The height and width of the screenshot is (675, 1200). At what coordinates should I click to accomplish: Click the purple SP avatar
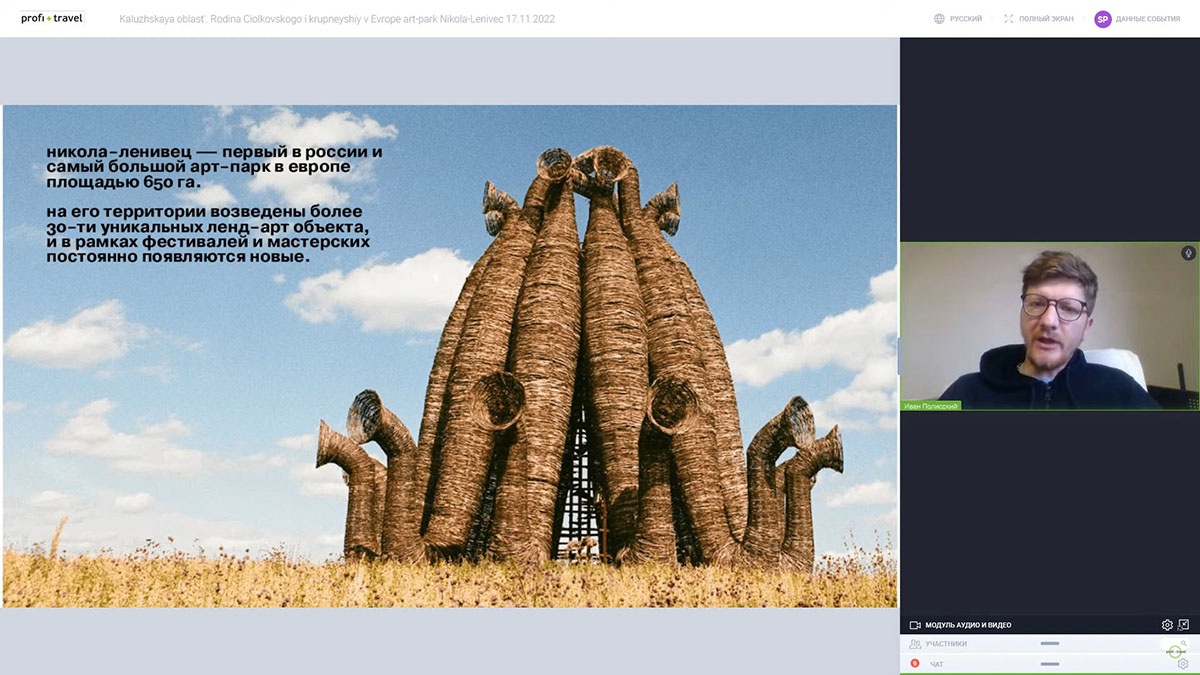1102,19
